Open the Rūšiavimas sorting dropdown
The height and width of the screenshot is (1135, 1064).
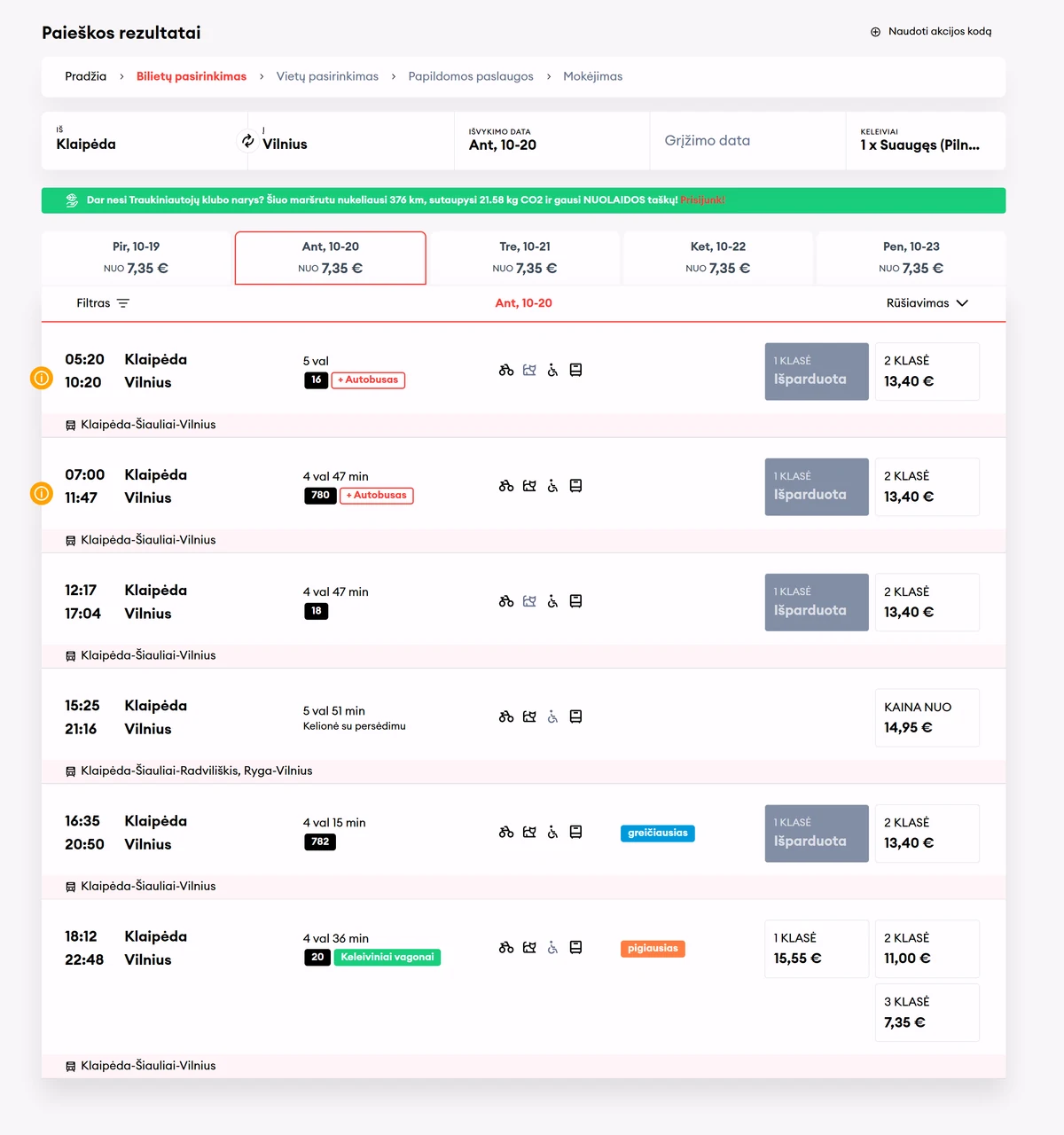(927, 303)
